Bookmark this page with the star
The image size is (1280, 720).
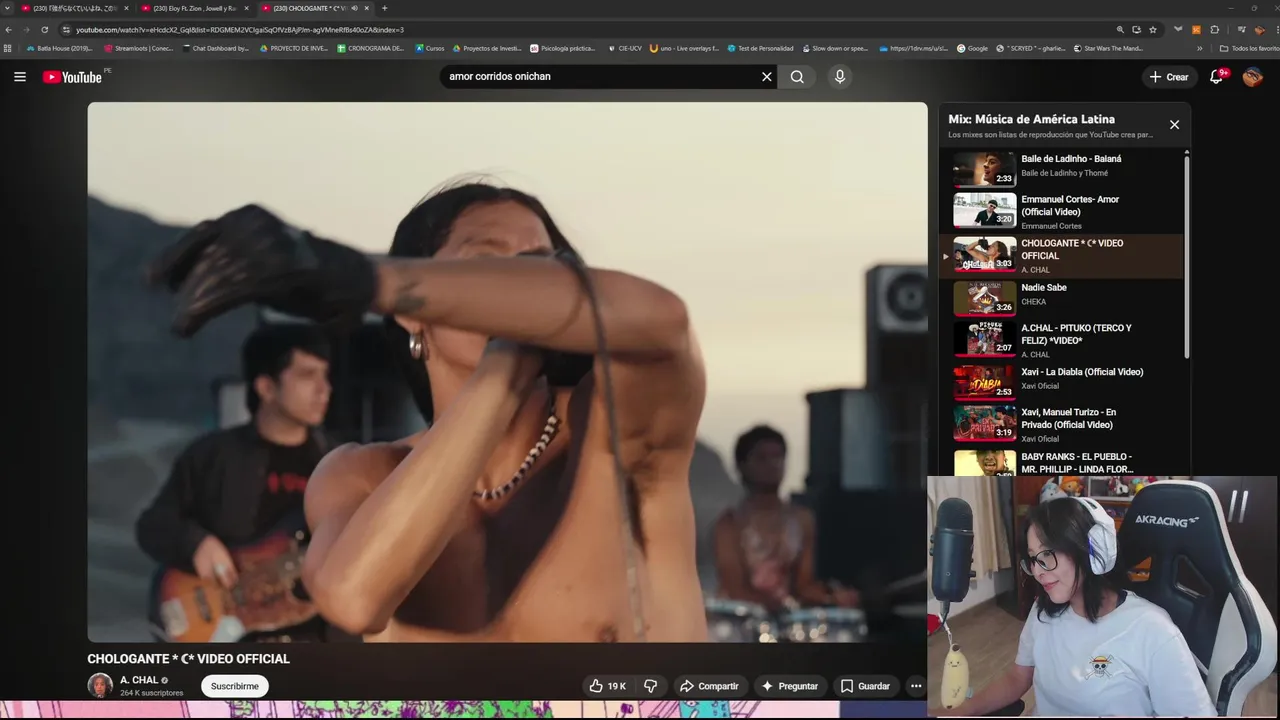coord(1153,30)
